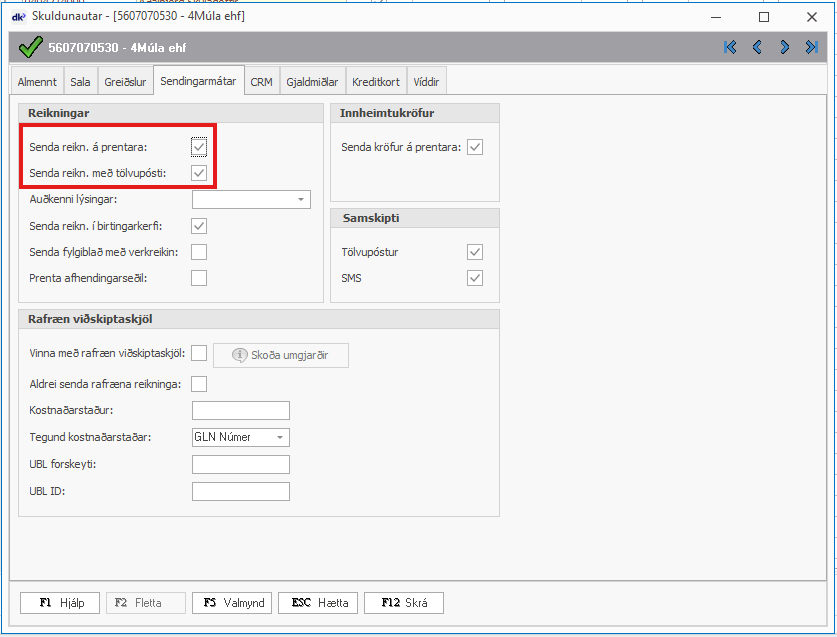
Task: Click the UBL ID input field
Action: tap(240, 491)
